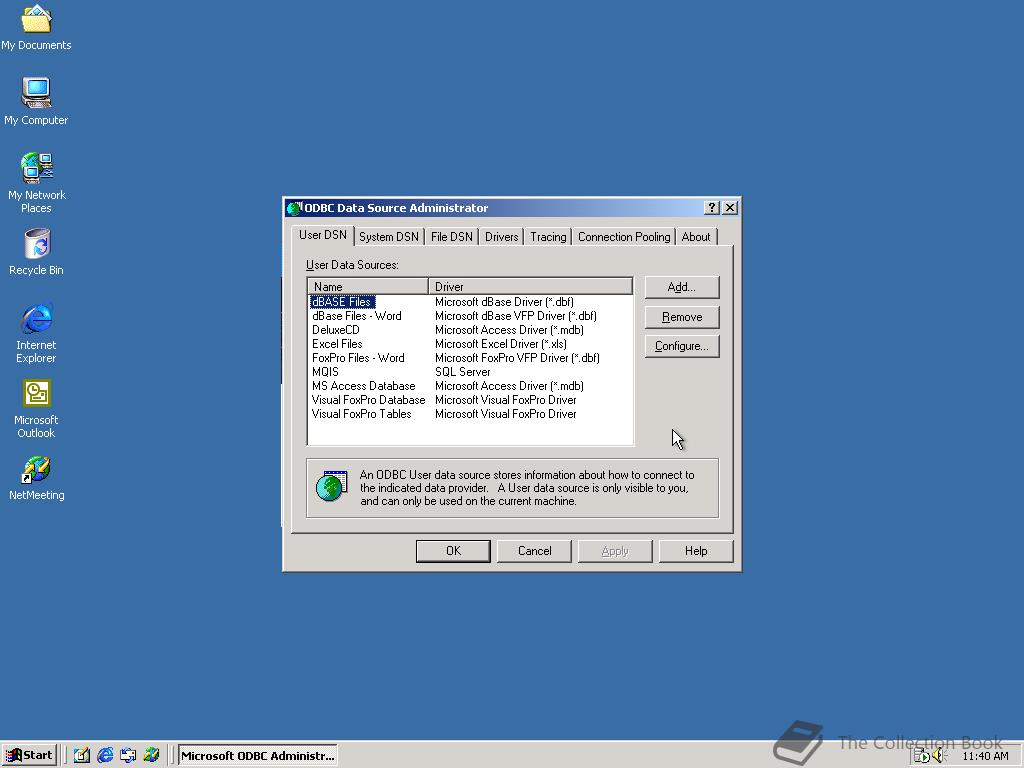Select the Visual FoxPro Database row
The height and width of the screenshot is (768, 1024).
pyautogui.click(x=368, y=400)
